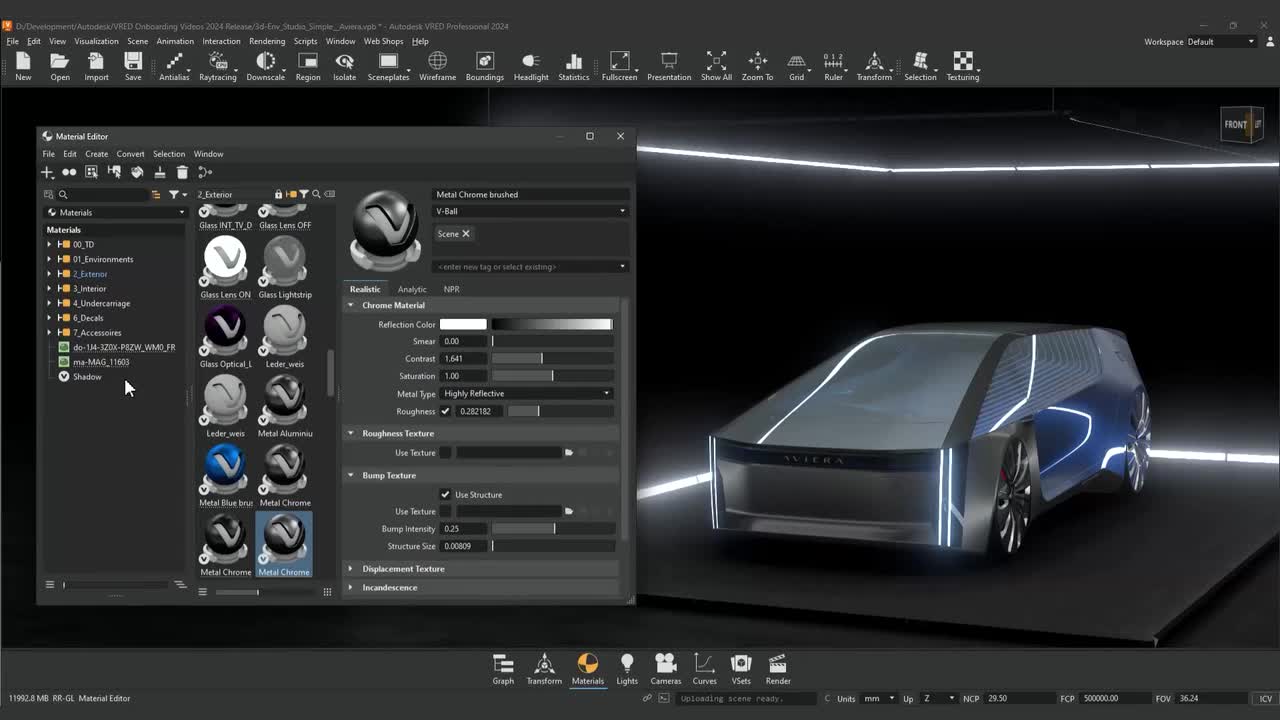Viewport: 1280px width, 720px height.
Task: Uncheck the Use Structure checkbox
Action: 445,494
